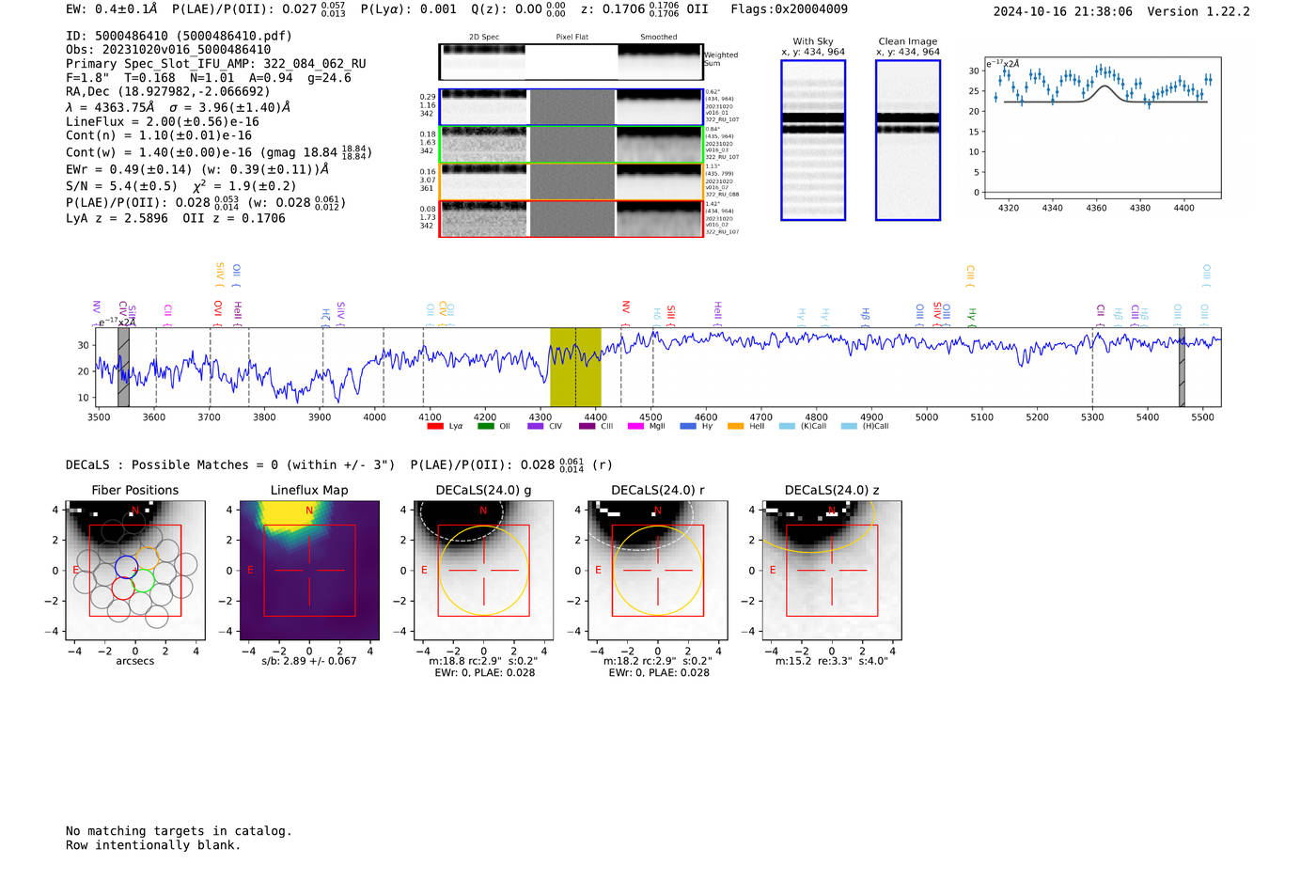Viewport: 1316px width, 896px height.
Task: Click the text 'ID: 5000486410 (5000486410.pdf)'
Action: click(179, 36)
